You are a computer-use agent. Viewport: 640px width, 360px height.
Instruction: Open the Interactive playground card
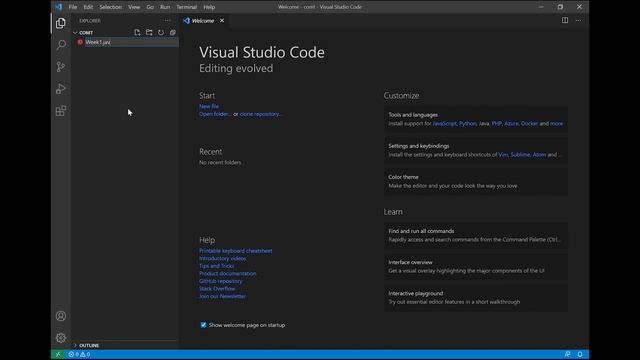pyautogui.click(x=476, y=298)
